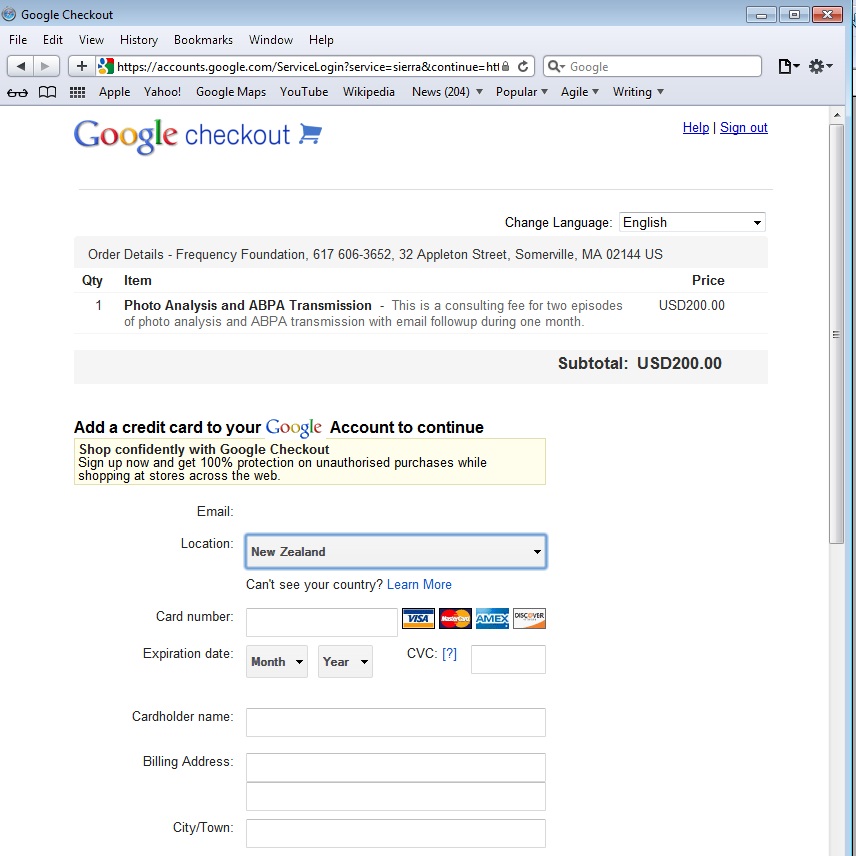
Task: Open the settings gear menu
Action: pyautogui.click(x=819, y=66)
